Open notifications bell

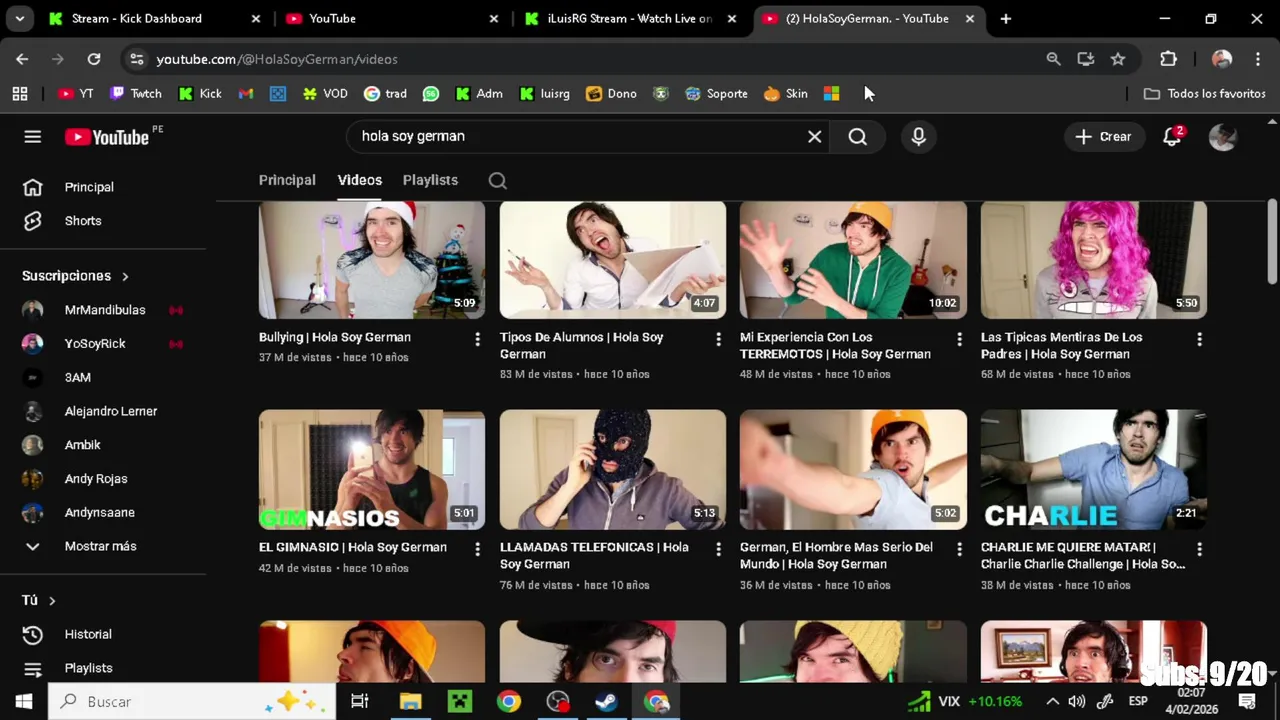click(1172, 137)
